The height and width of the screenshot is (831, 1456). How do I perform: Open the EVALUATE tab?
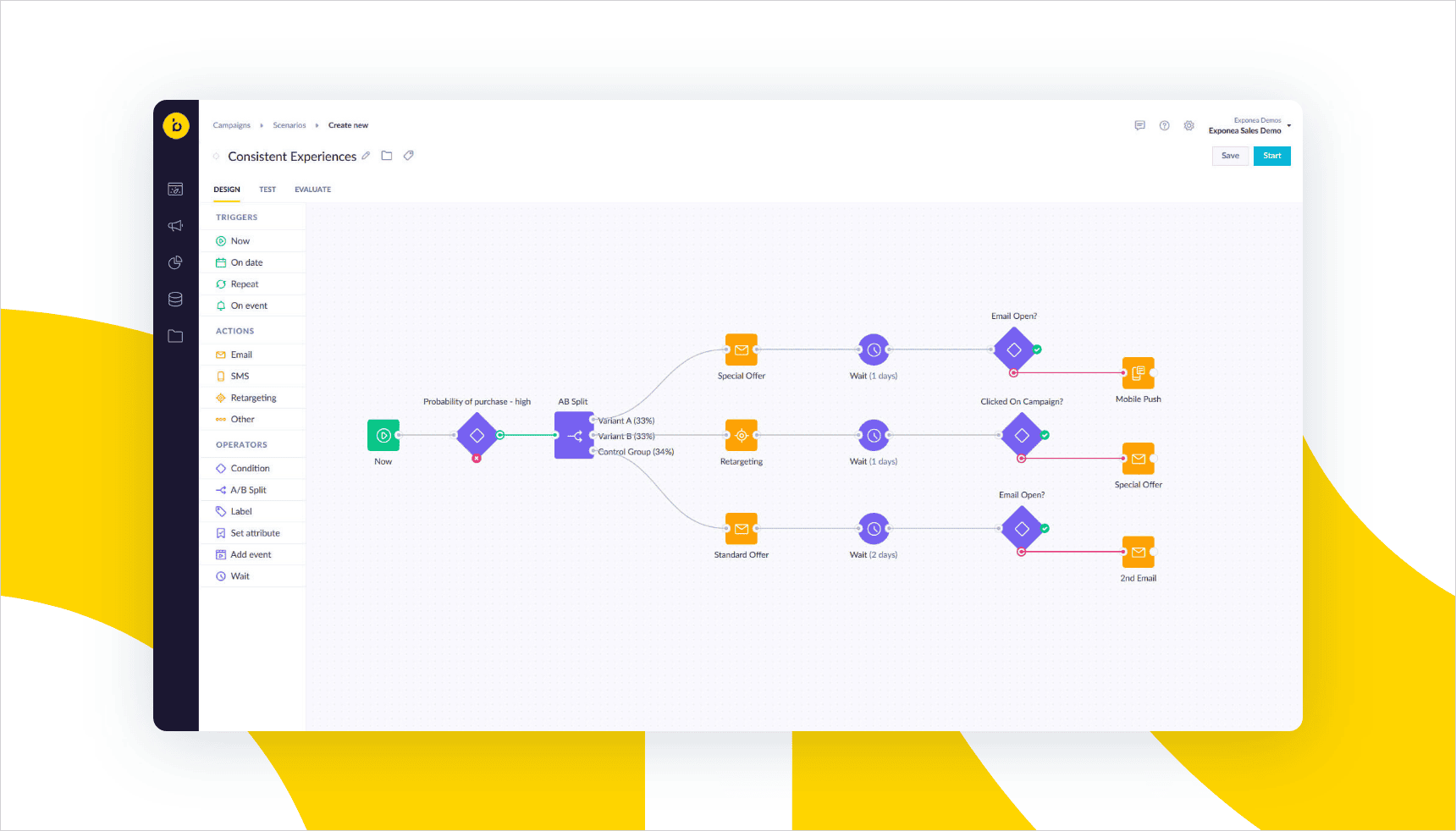coord(312,189)
